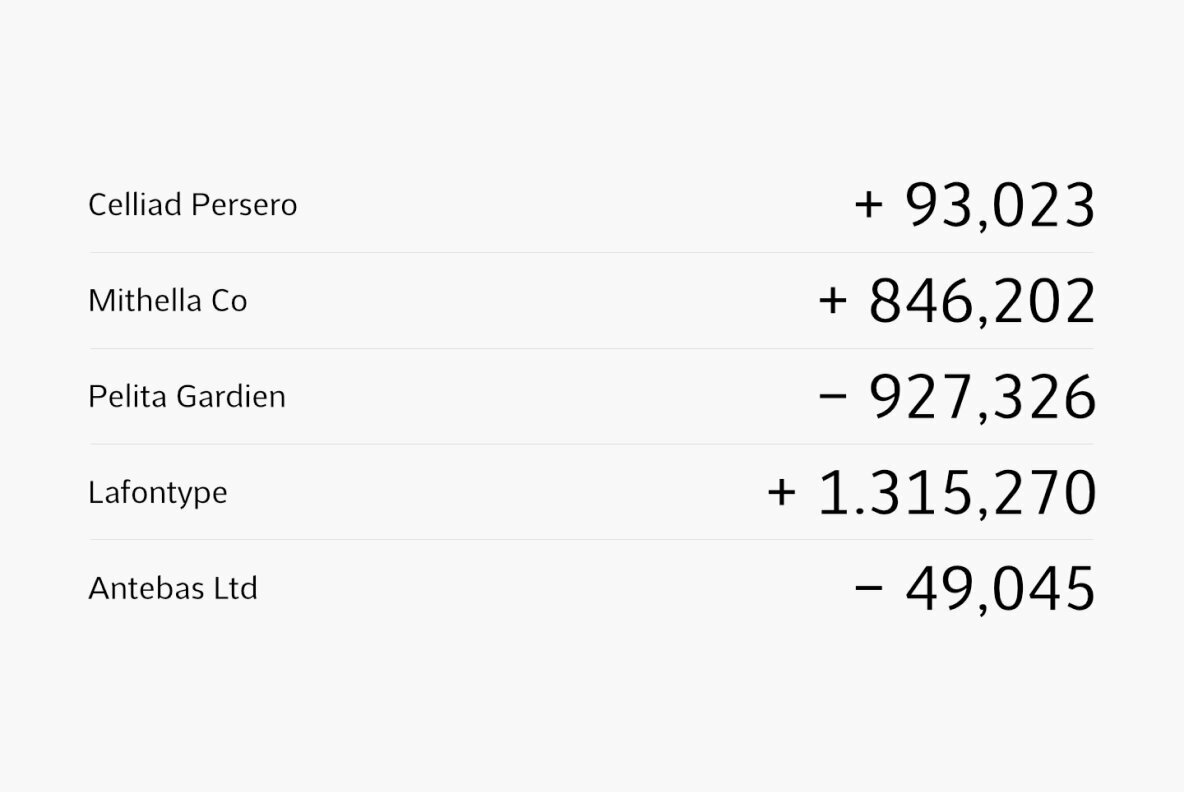Screen dimensions: 1184x792
Task: Choose the Lafontype company name
Action: point(157,493)
